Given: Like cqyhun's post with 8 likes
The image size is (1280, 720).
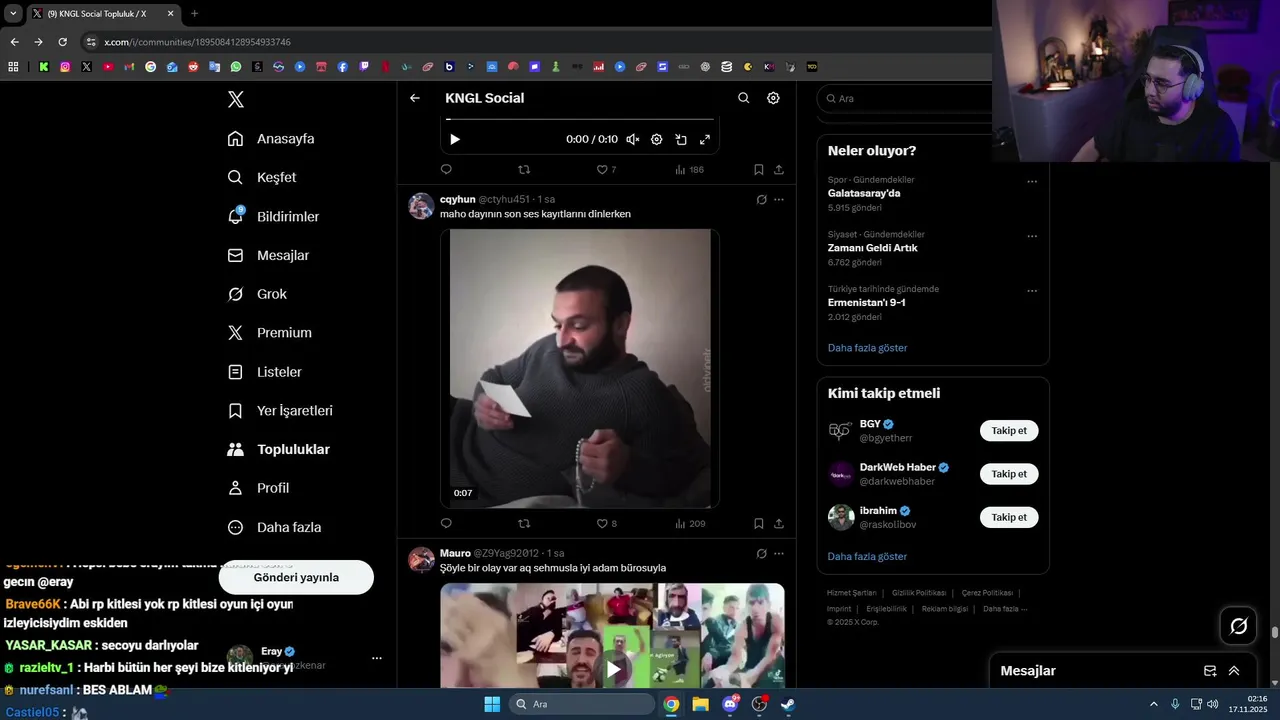Looking at the screenshot, I should 606,523.
